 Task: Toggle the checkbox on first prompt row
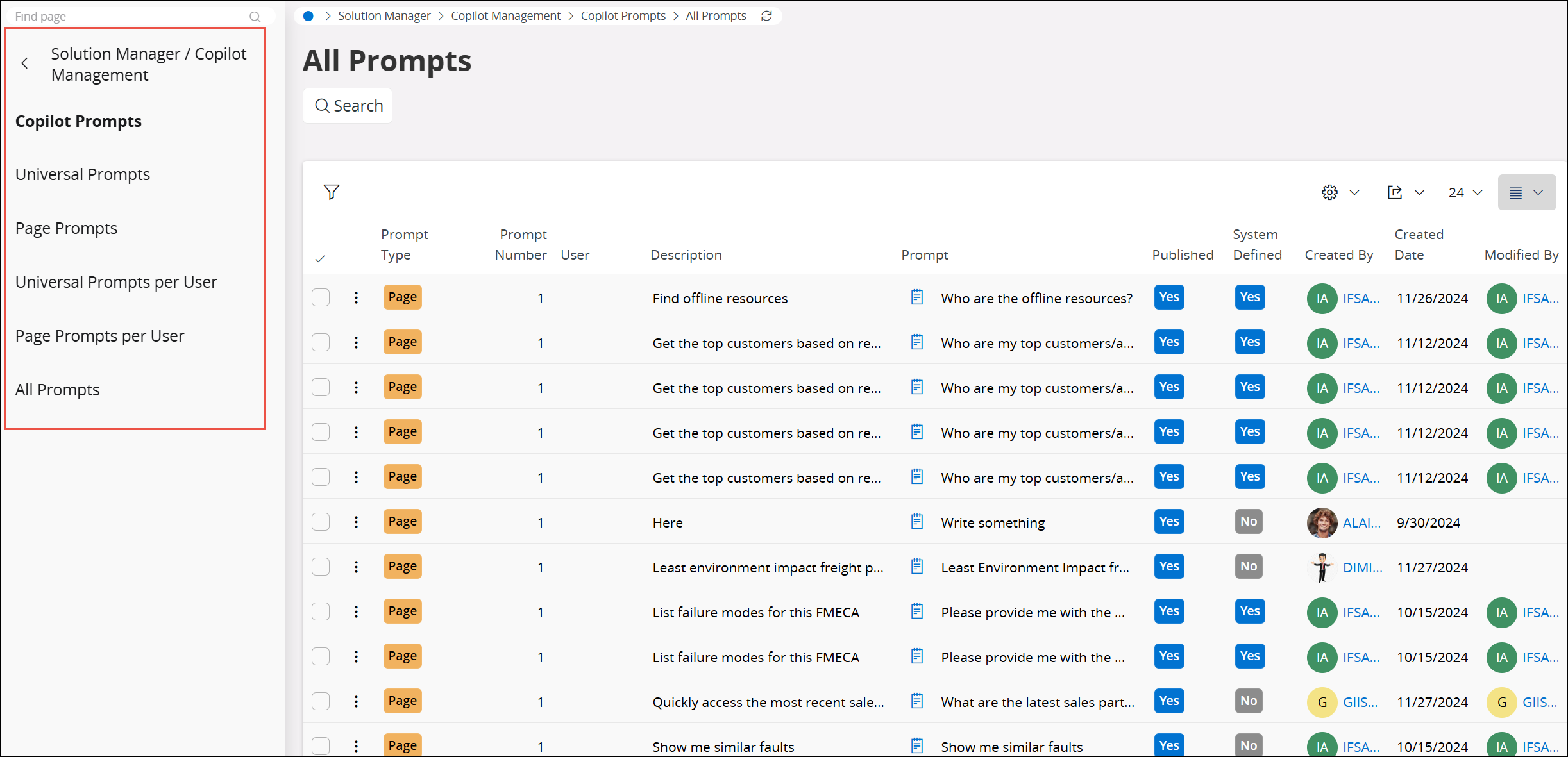(321, 297)
